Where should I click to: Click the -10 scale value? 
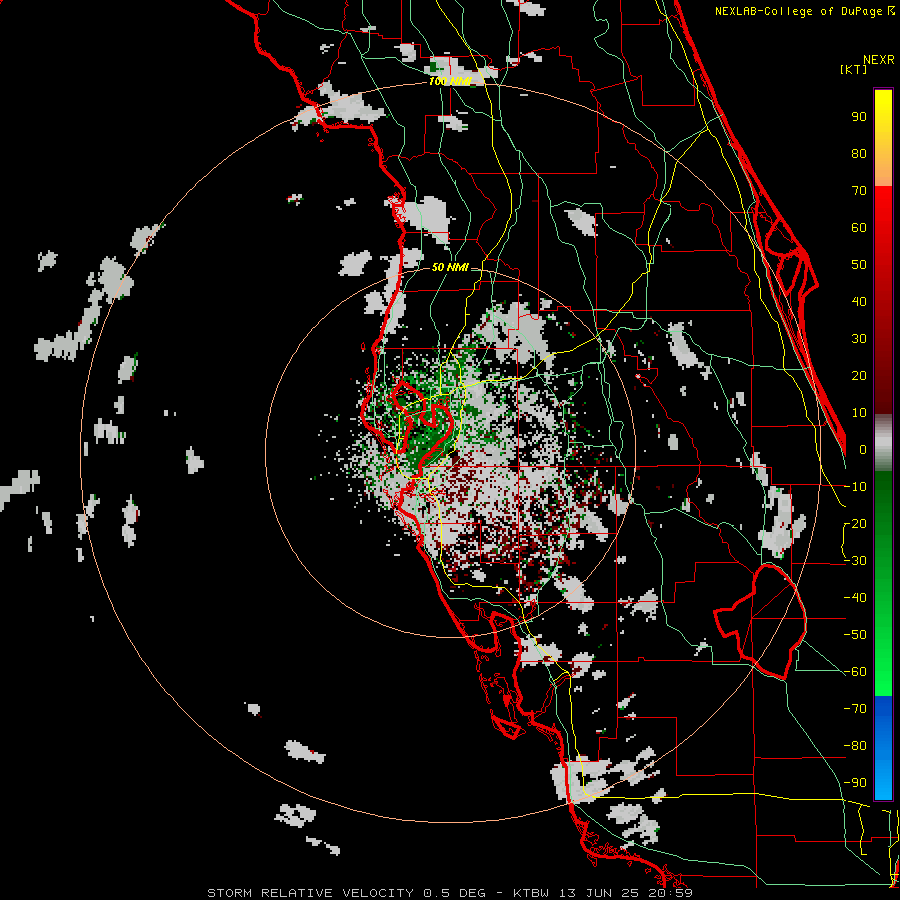855,487
